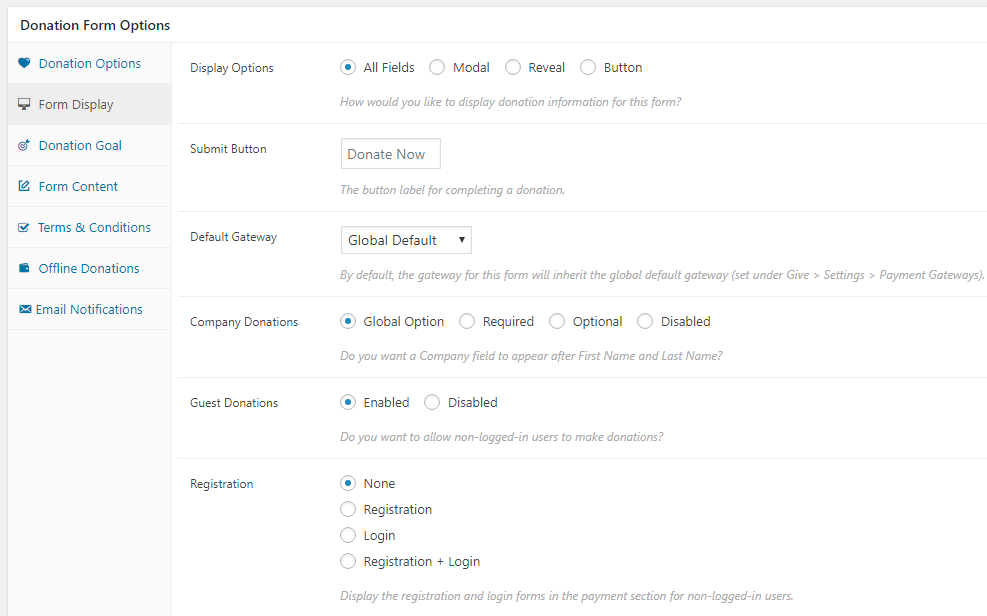Image resolution: width=987 pixels, height=616 pixels.
Task: Choose the Reveal display mode
Action: click(513, 67)
